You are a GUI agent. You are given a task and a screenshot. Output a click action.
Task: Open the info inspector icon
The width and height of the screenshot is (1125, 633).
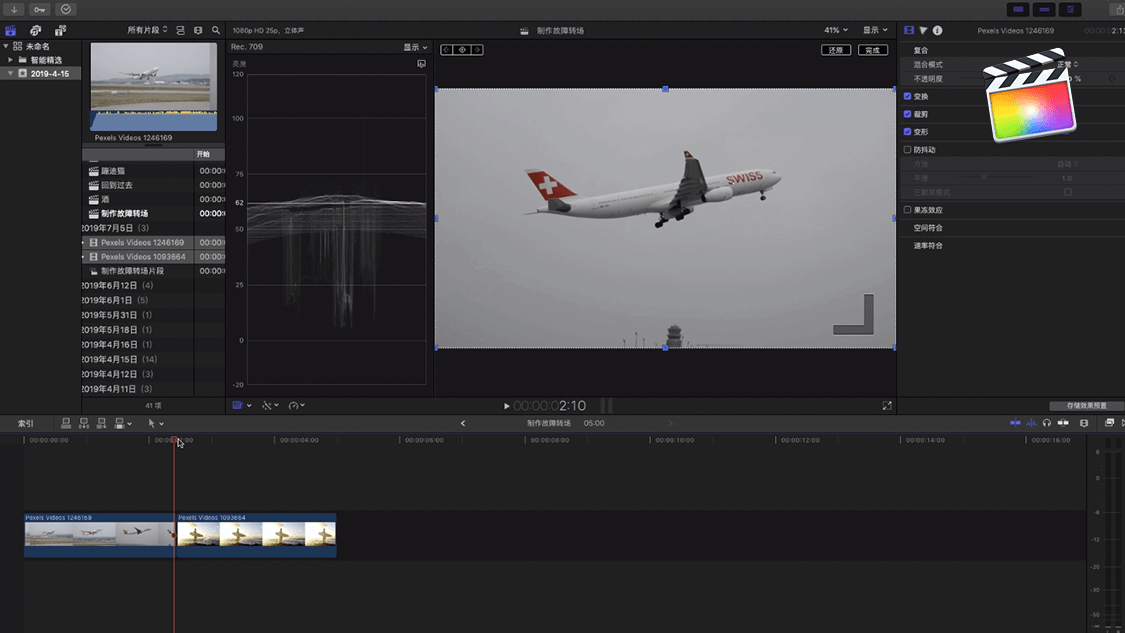937,31
